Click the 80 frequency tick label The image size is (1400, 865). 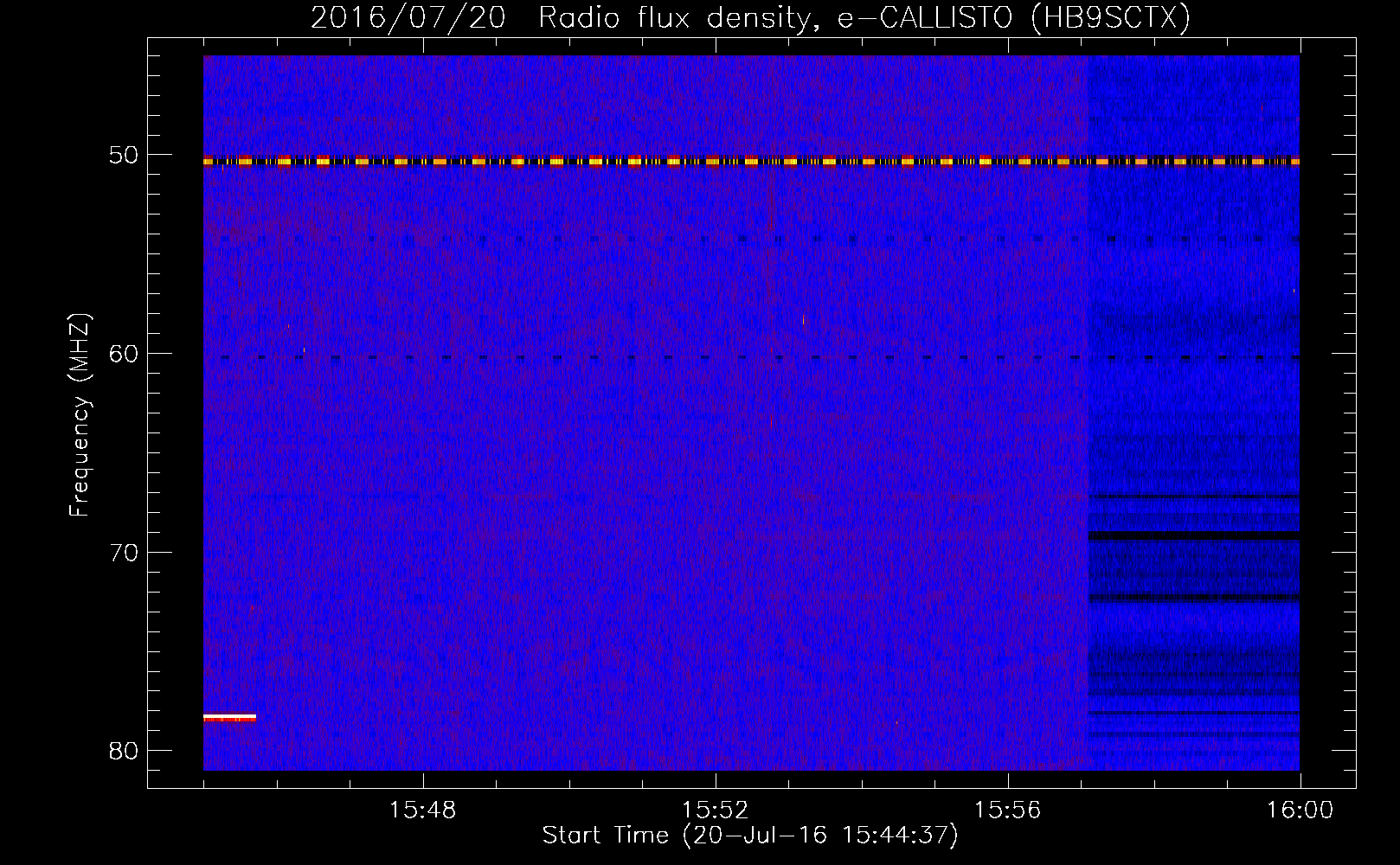pyautogui.click(x=125, y=750)
